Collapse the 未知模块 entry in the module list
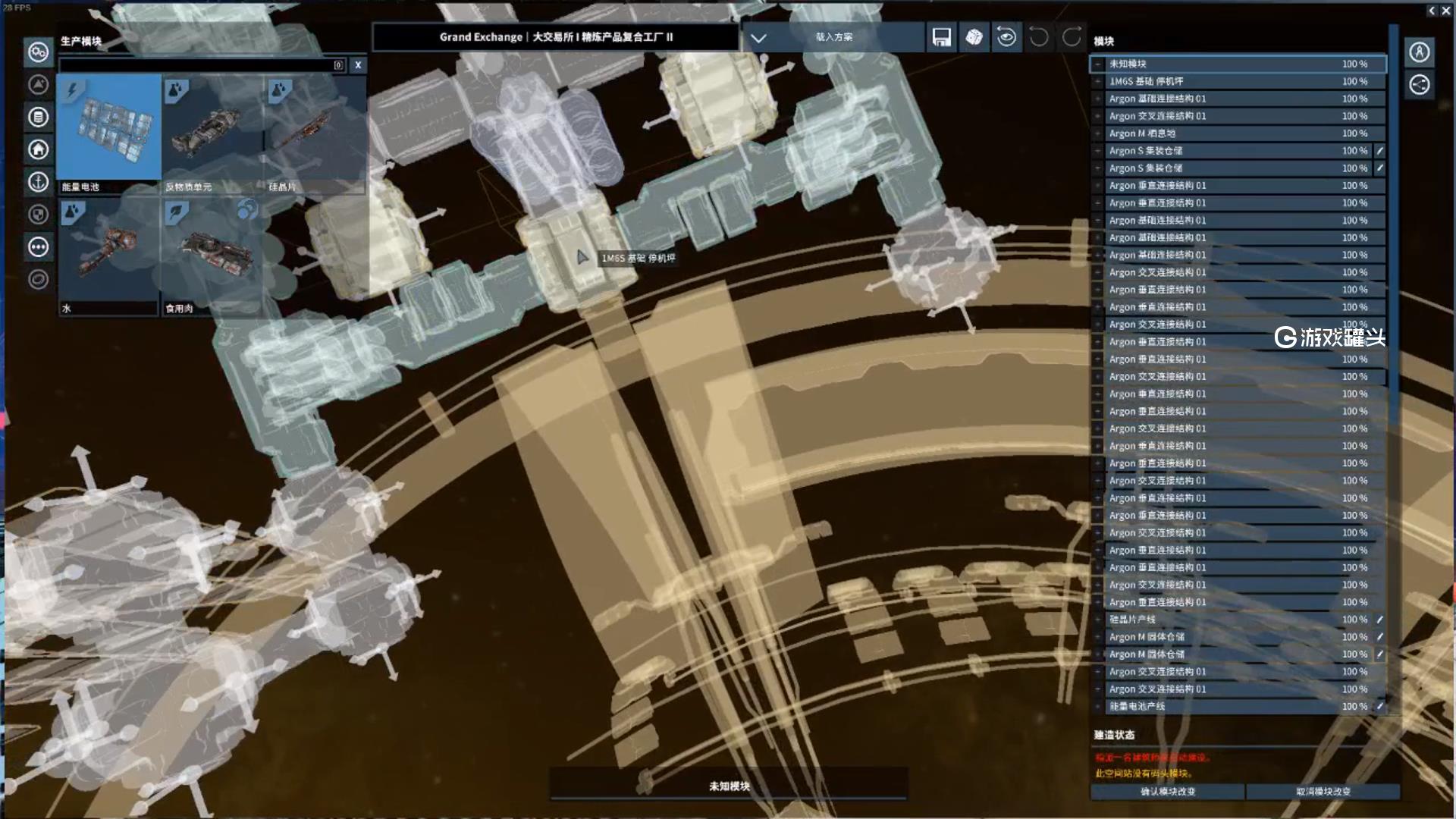 (1097, 64)
